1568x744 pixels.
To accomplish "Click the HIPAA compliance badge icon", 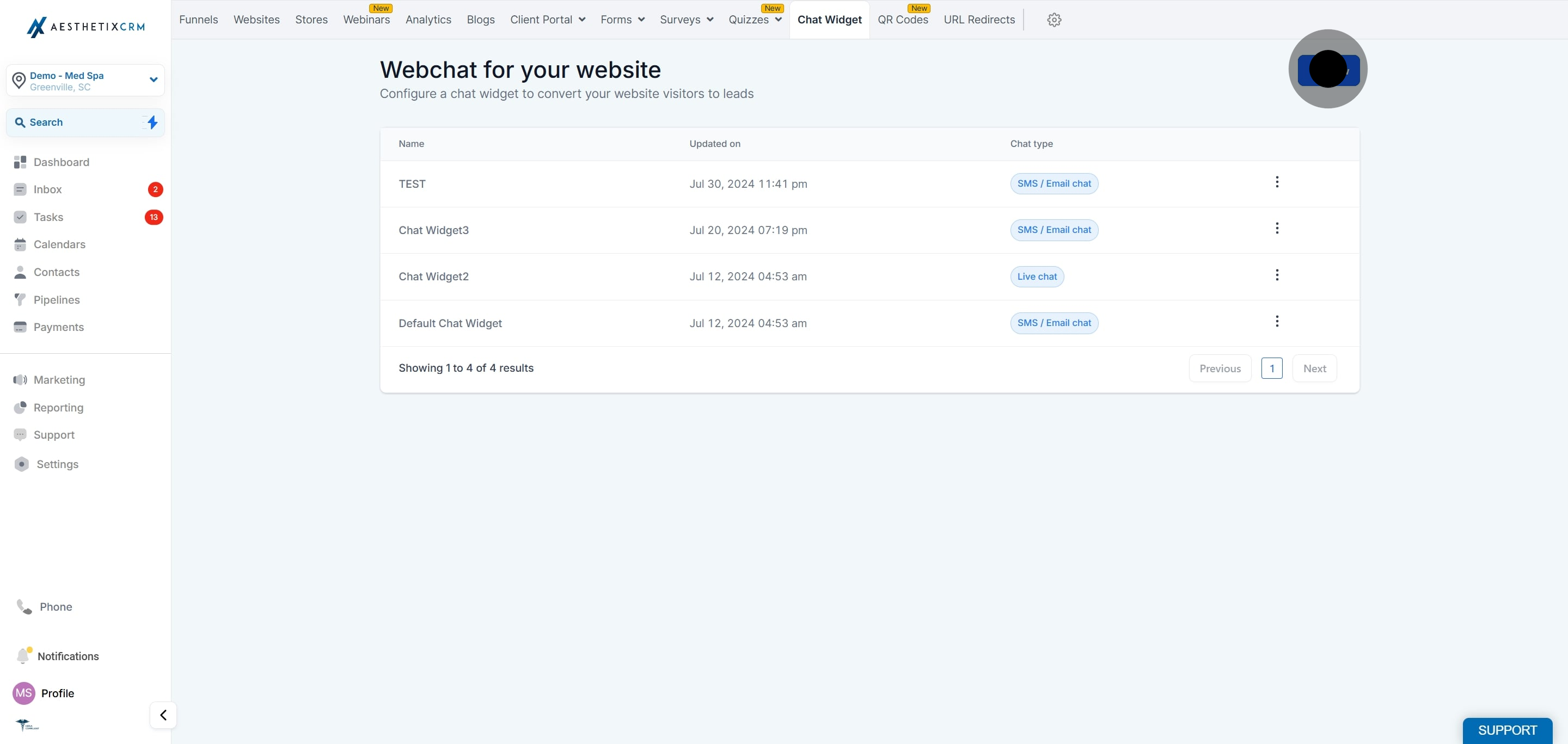I will click(x=27, y=724).
